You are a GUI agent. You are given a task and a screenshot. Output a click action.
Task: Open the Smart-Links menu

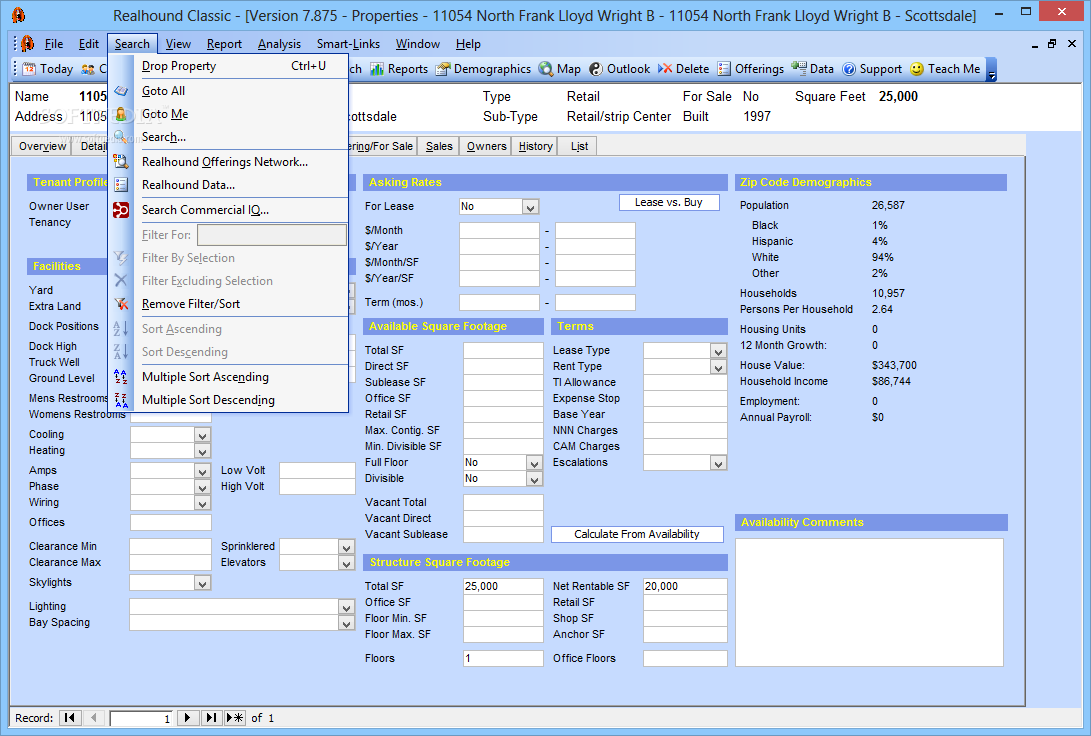click(348, 44)
